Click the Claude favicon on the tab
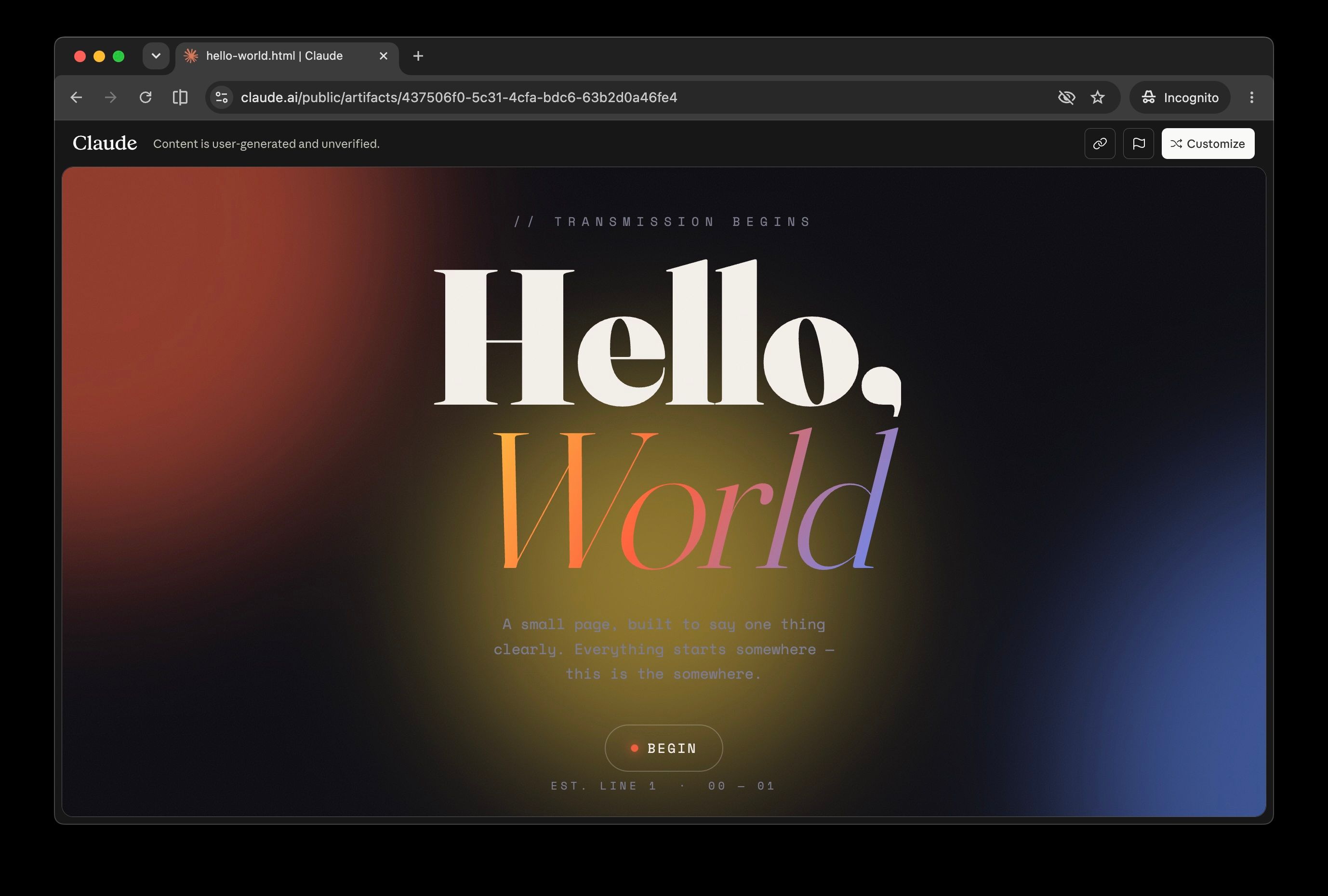Image resolution: width=1328 pixels, height=896 pixels. pyautogui.click(x=191, y=56)
